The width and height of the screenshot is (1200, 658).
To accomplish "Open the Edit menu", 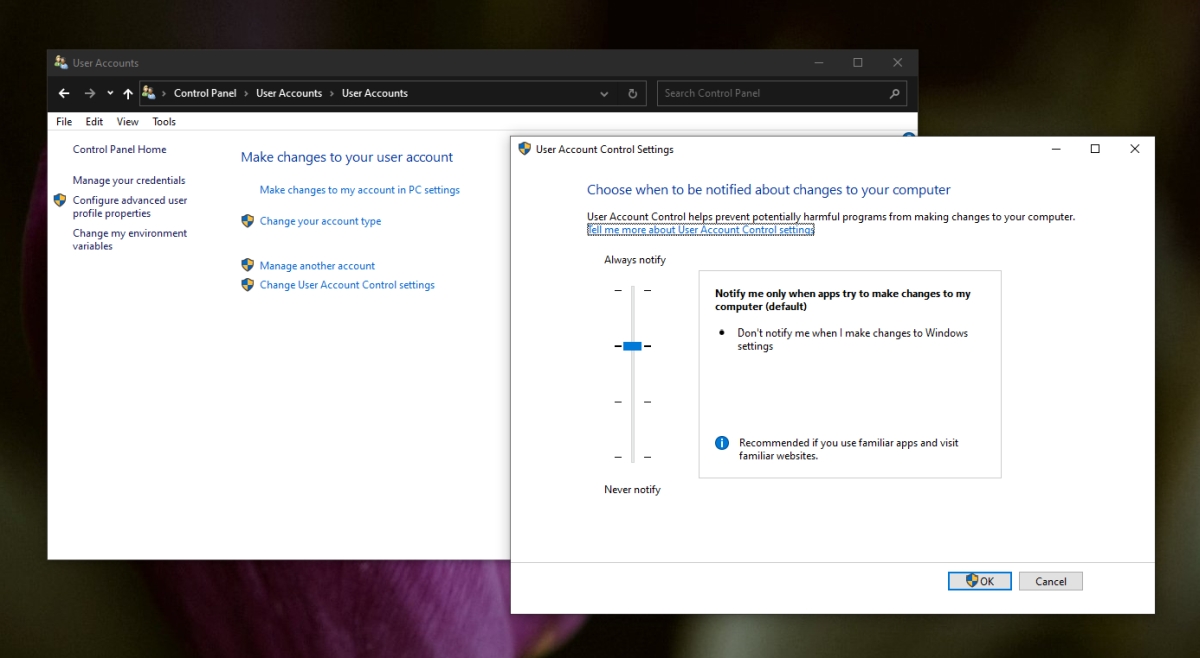I will 94,122.
